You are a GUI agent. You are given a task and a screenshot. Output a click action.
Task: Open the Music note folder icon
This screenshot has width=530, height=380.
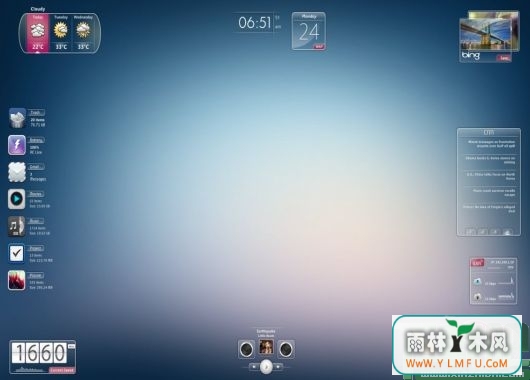[x=17, y=226]
